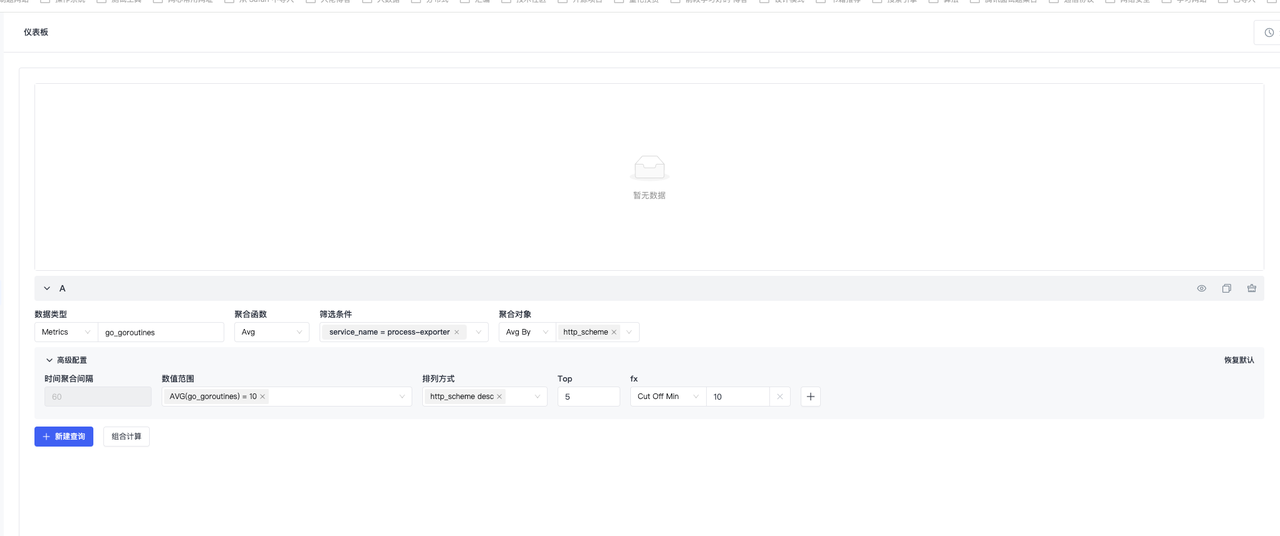This screenshot has height=536, width=1280.
Task: Remove the http_scheme desc sort tag
Action: 499,397
